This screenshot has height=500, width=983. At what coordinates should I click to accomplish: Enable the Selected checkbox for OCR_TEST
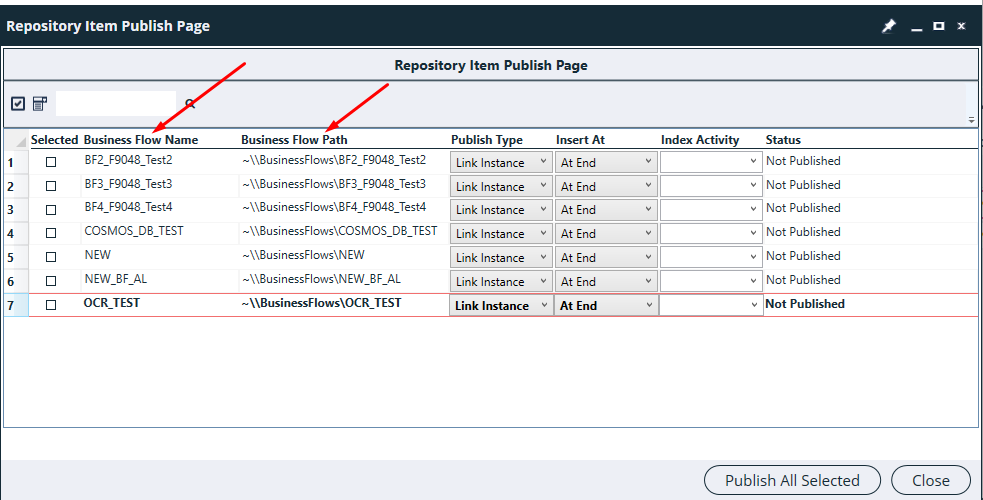point(51,305)
